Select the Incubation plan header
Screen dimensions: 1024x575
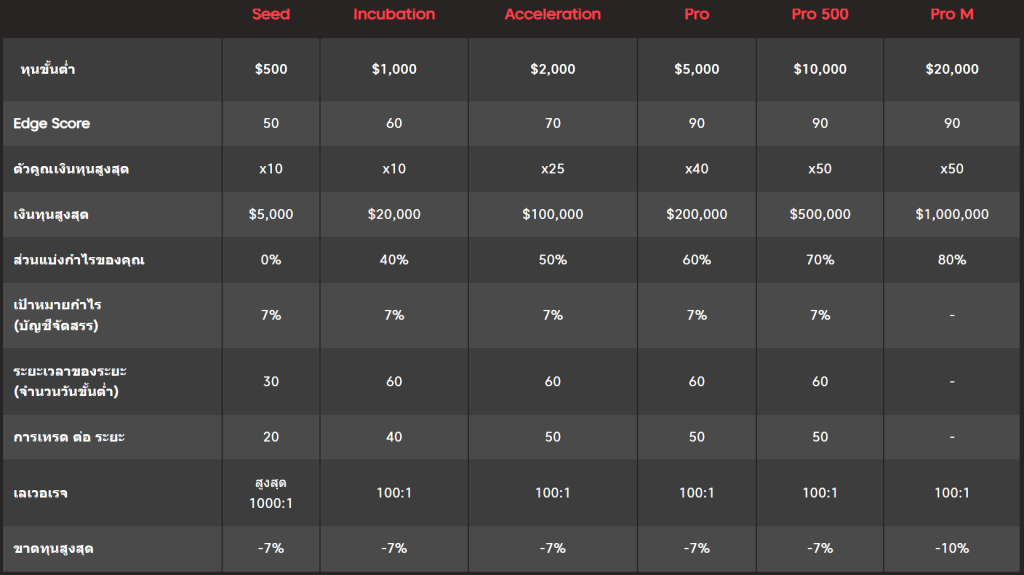click(x=394, y=15)
